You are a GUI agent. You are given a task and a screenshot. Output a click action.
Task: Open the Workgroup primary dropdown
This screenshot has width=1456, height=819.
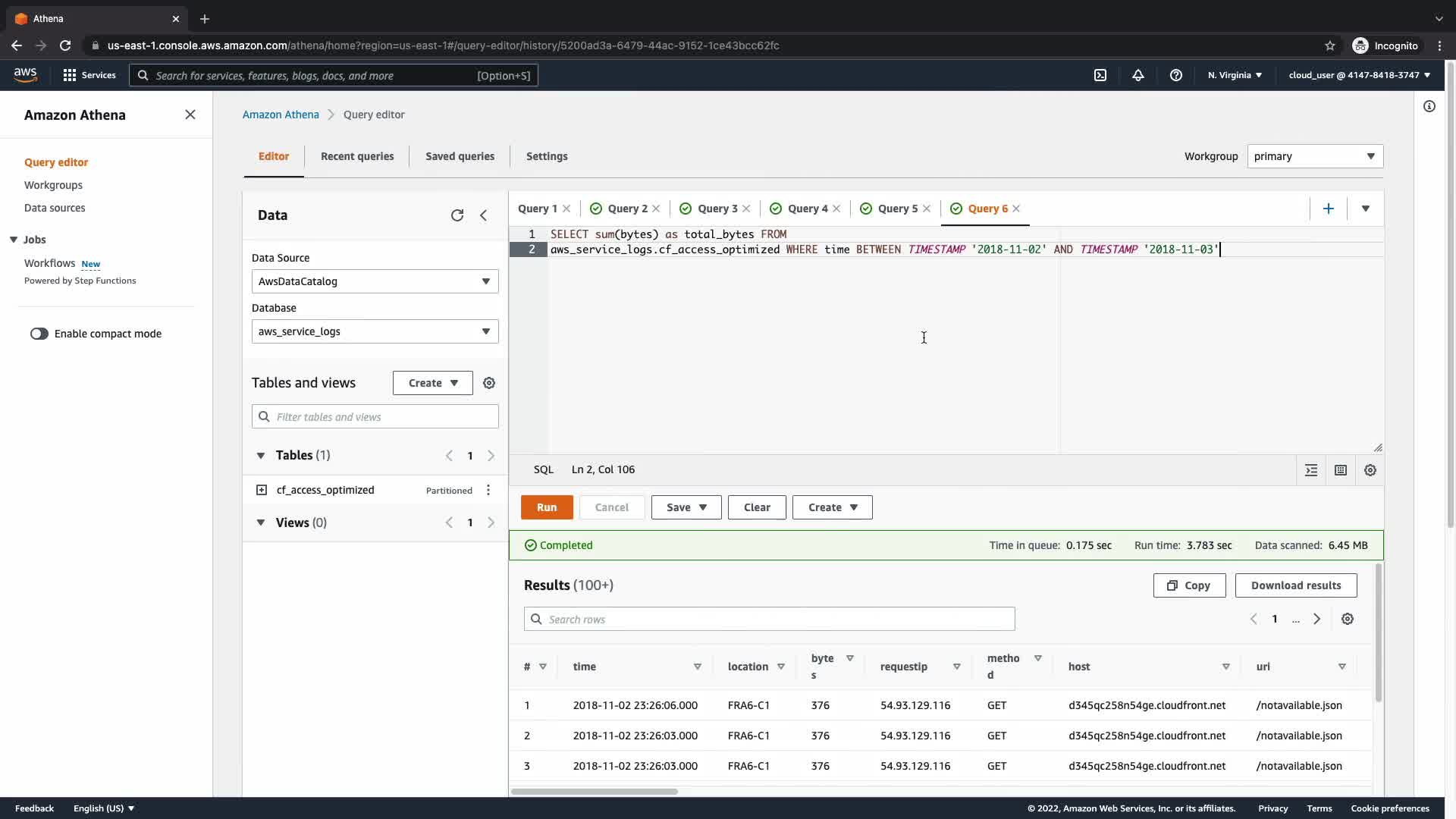coord(1314,156)
